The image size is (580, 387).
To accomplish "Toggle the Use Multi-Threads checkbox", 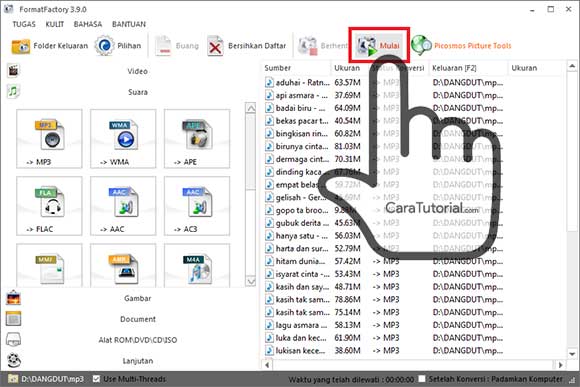I will (x=97, y=379).
